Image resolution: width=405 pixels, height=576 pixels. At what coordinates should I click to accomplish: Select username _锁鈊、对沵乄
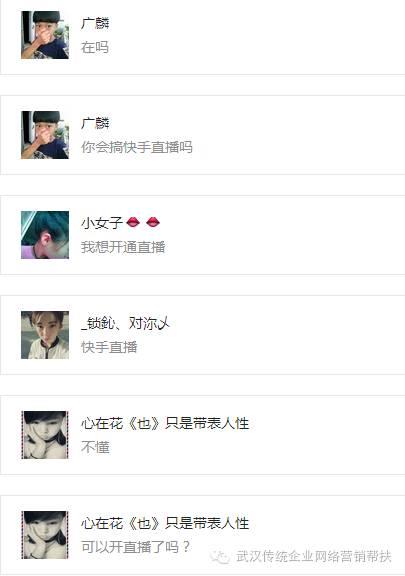125,323
